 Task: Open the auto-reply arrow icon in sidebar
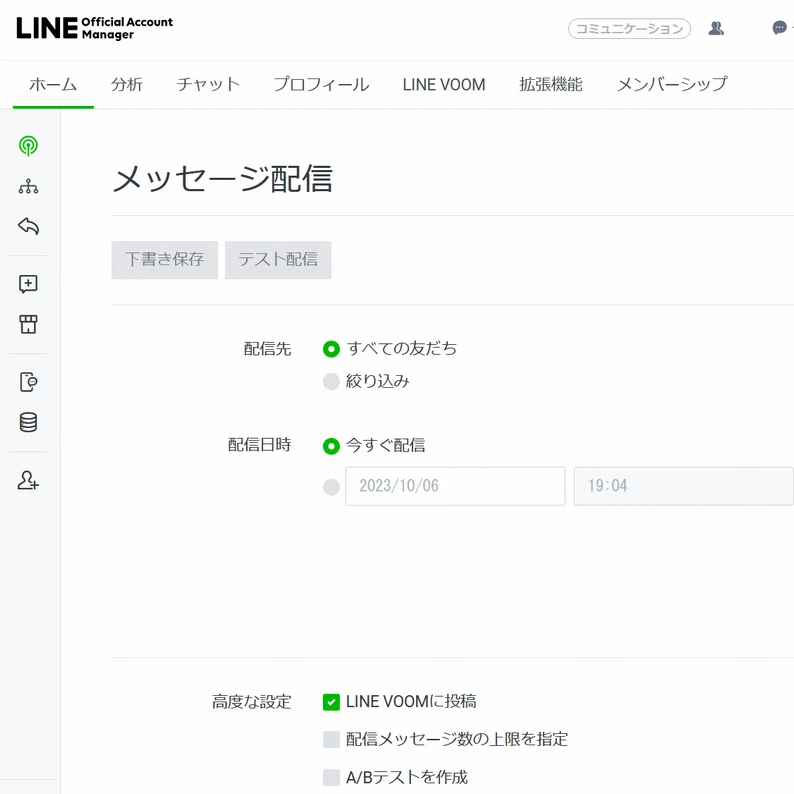(x=28, y=226)
